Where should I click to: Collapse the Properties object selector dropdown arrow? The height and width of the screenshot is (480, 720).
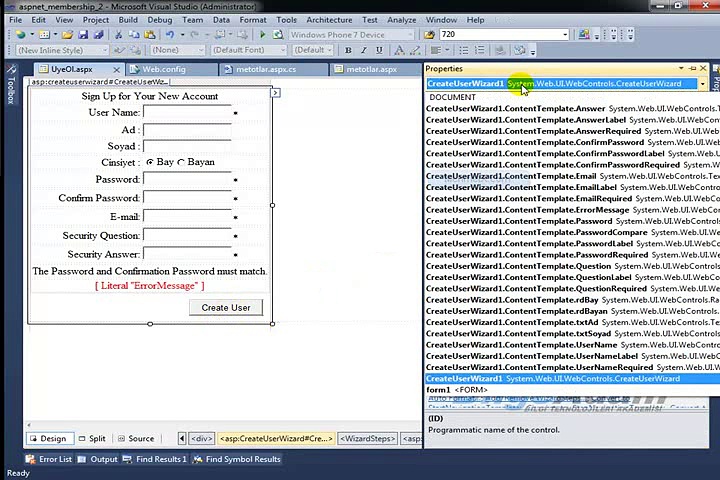click(702, 84)
